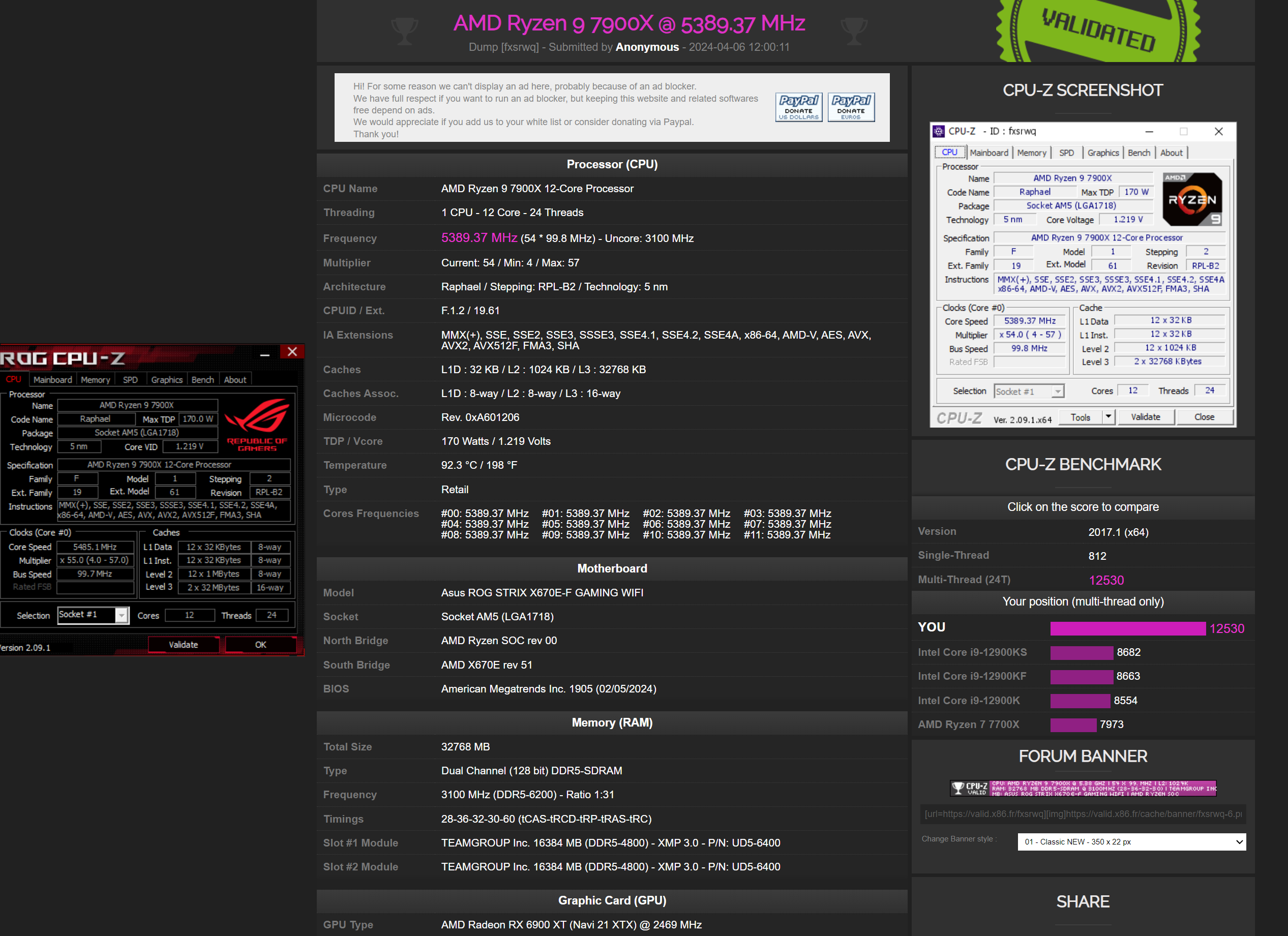Open the Change Banner style dropdown
1288x936 pixels.
(1132, 842)
